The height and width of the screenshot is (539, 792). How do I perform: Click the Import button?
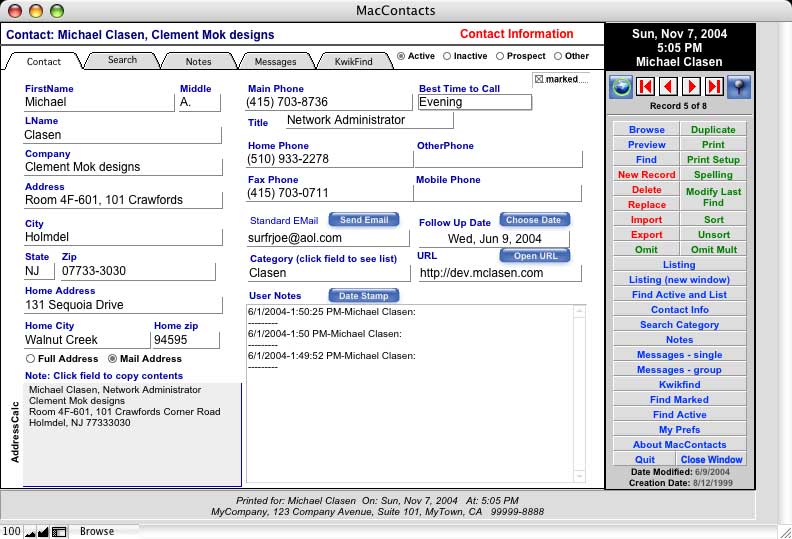[646, 220]
